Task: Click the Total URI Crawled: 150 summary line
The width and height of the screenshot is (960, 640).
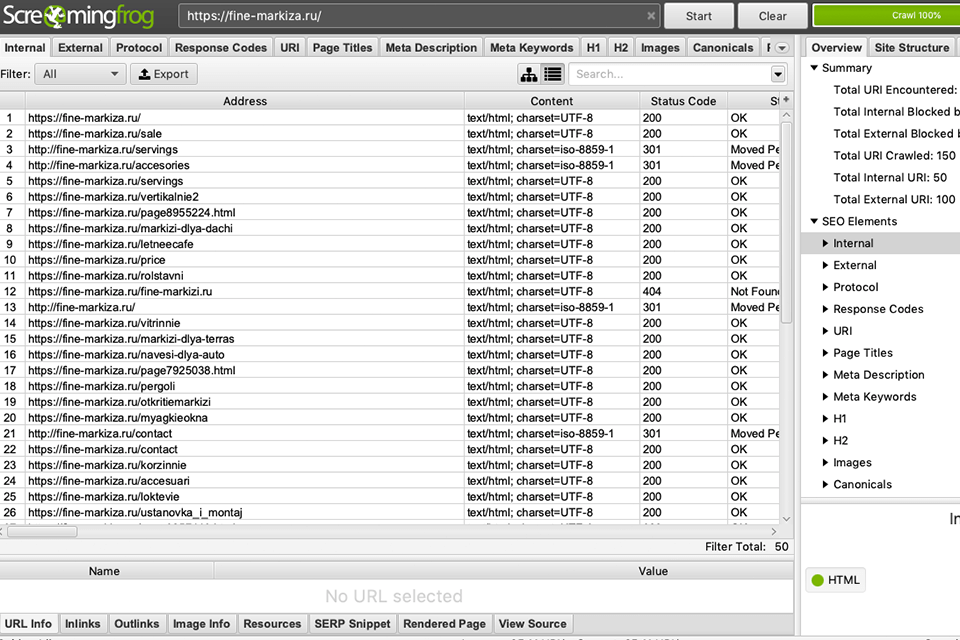Action: 894,156
